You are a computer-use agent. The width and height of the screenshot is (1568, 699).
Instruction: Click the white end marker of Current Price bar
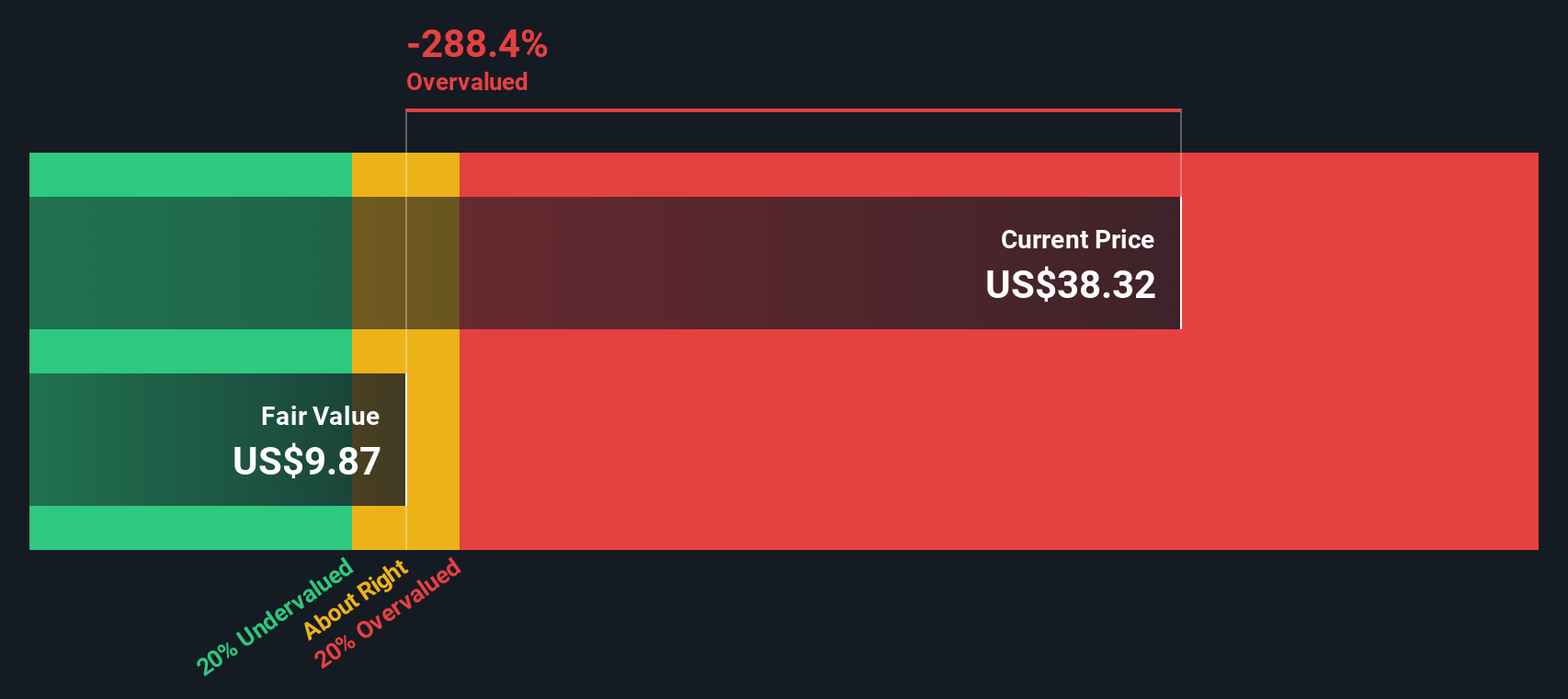pos(1181,263)
